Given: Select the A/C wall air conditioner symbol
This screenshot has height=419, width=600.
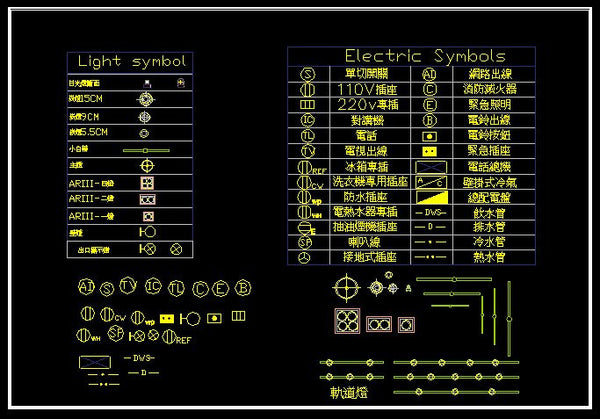Looking at the screenshot, I should [431, 182].
